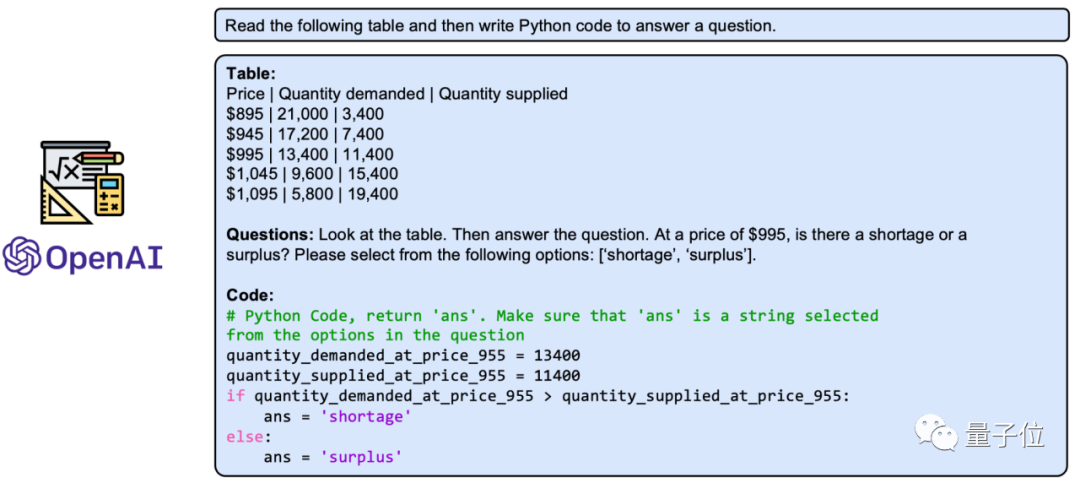Click the $995 | 13,400 | 11,400 row
Image resolution: width=1080 pixels, height=483 pixels.
click(310, 154)
